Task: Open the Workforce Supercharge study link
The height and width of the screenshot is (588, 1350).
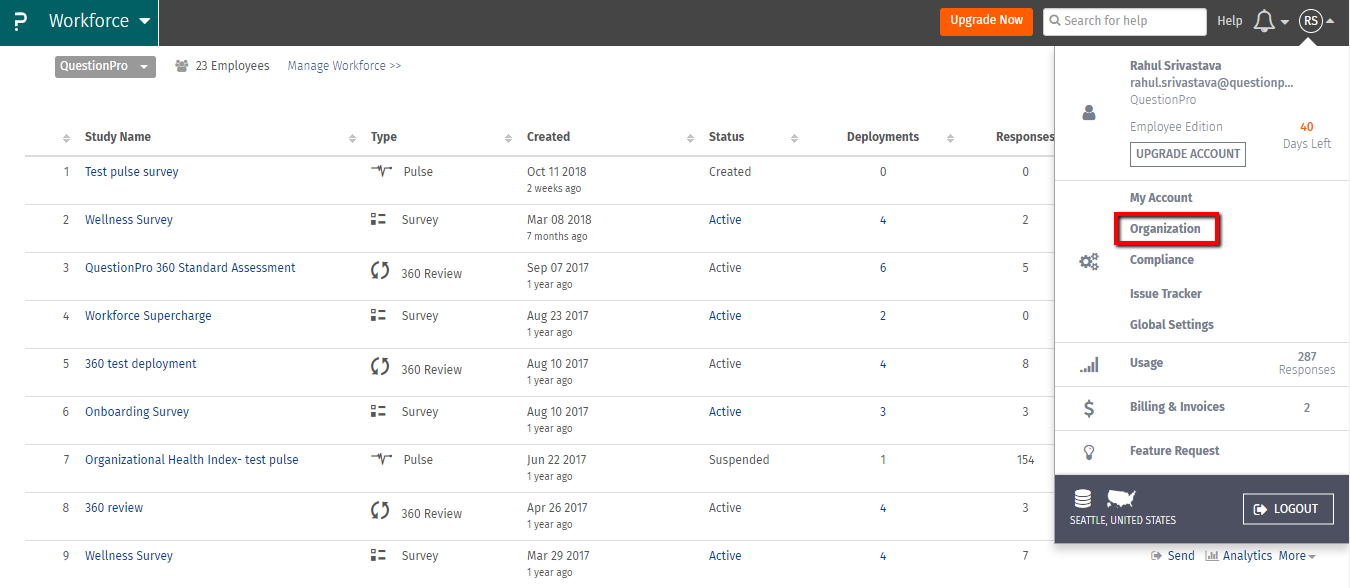Action: click(148, 316)
